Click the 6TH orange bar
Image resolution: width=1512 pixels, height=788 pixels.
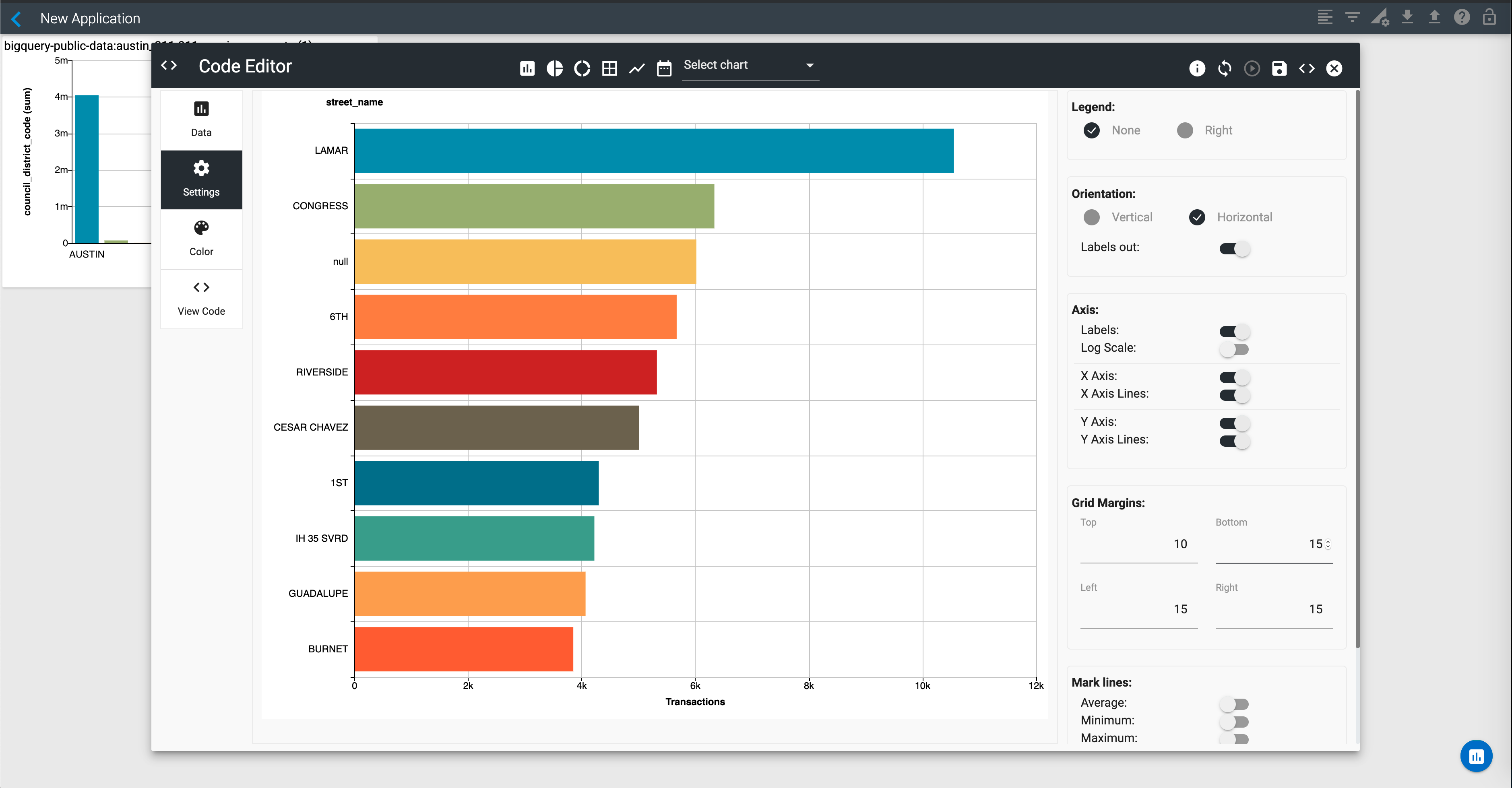515,317
